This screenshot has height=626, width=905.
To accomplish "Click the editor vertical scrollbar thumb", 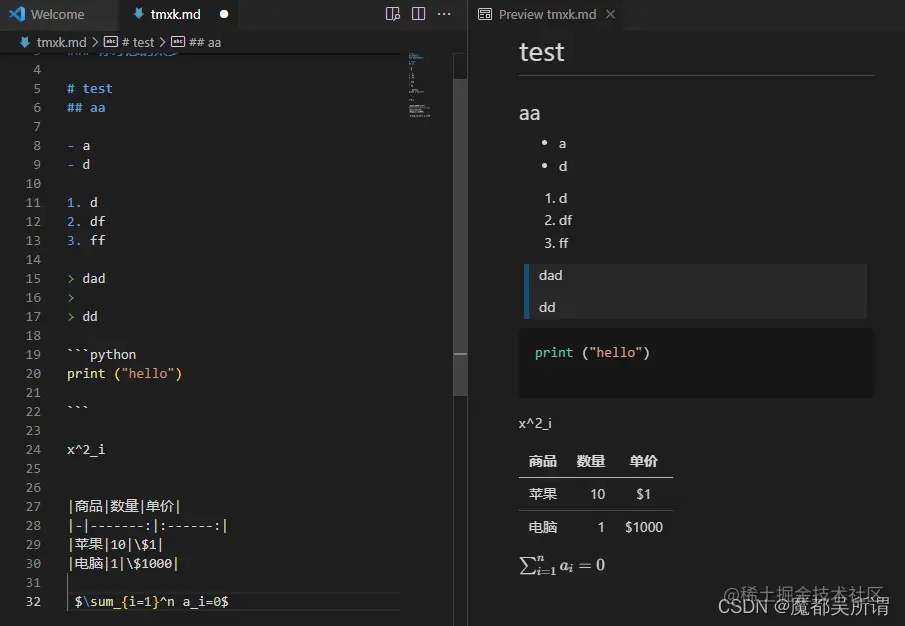I will click(x=460, y=237).
